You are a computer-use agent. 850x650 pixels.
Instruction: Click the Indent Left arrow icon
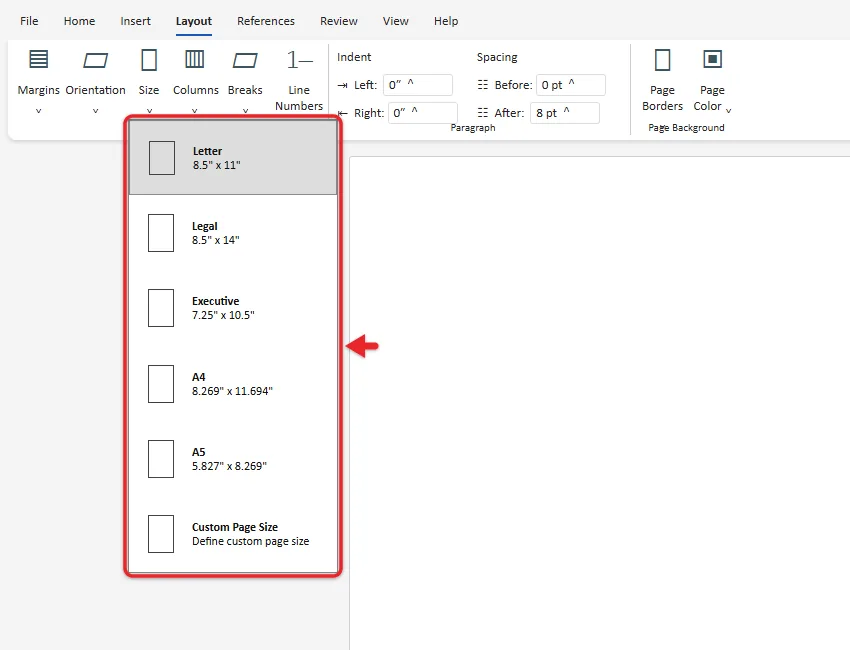[x=343, y=85]
